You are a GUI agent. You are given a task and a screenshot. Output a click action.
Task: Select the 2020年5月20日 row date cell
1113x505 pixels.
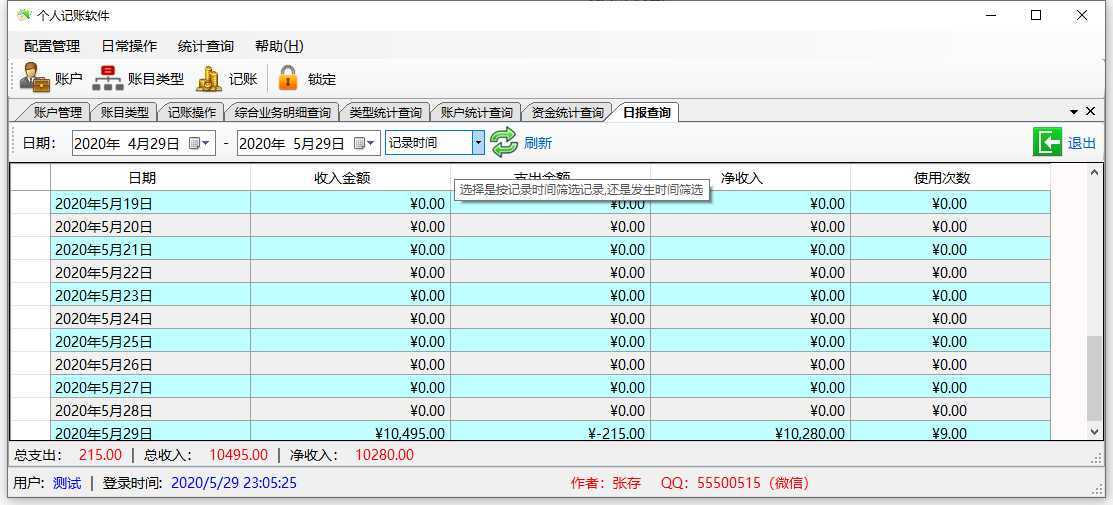tap(150, 227)
